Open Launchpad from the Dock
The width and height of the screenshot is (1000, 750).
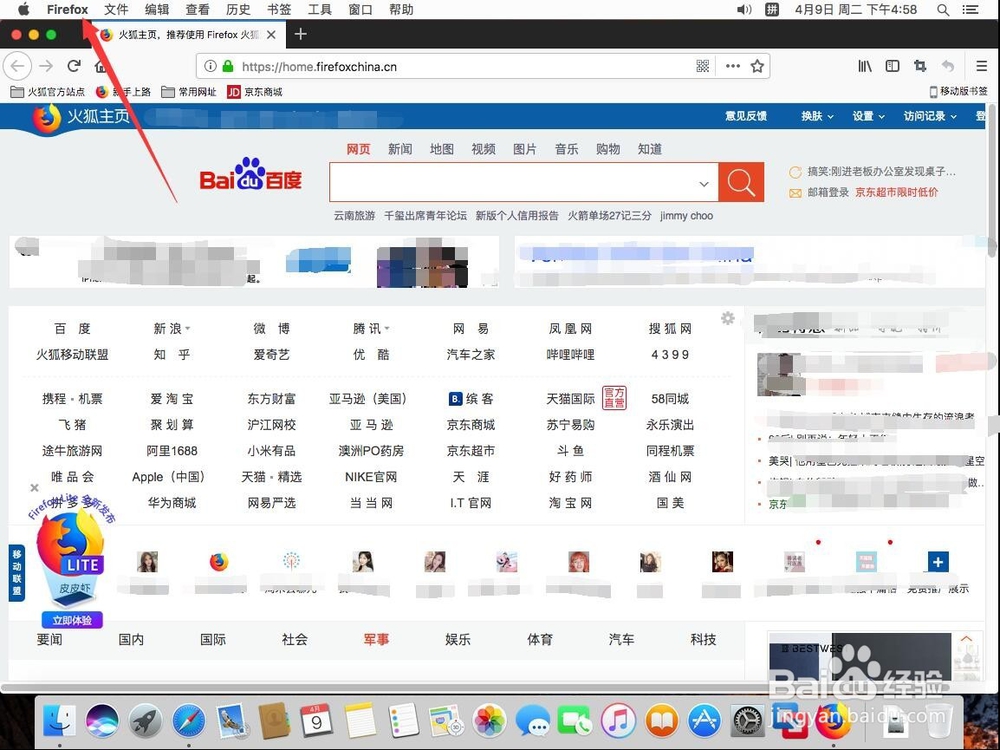point(145,721)
